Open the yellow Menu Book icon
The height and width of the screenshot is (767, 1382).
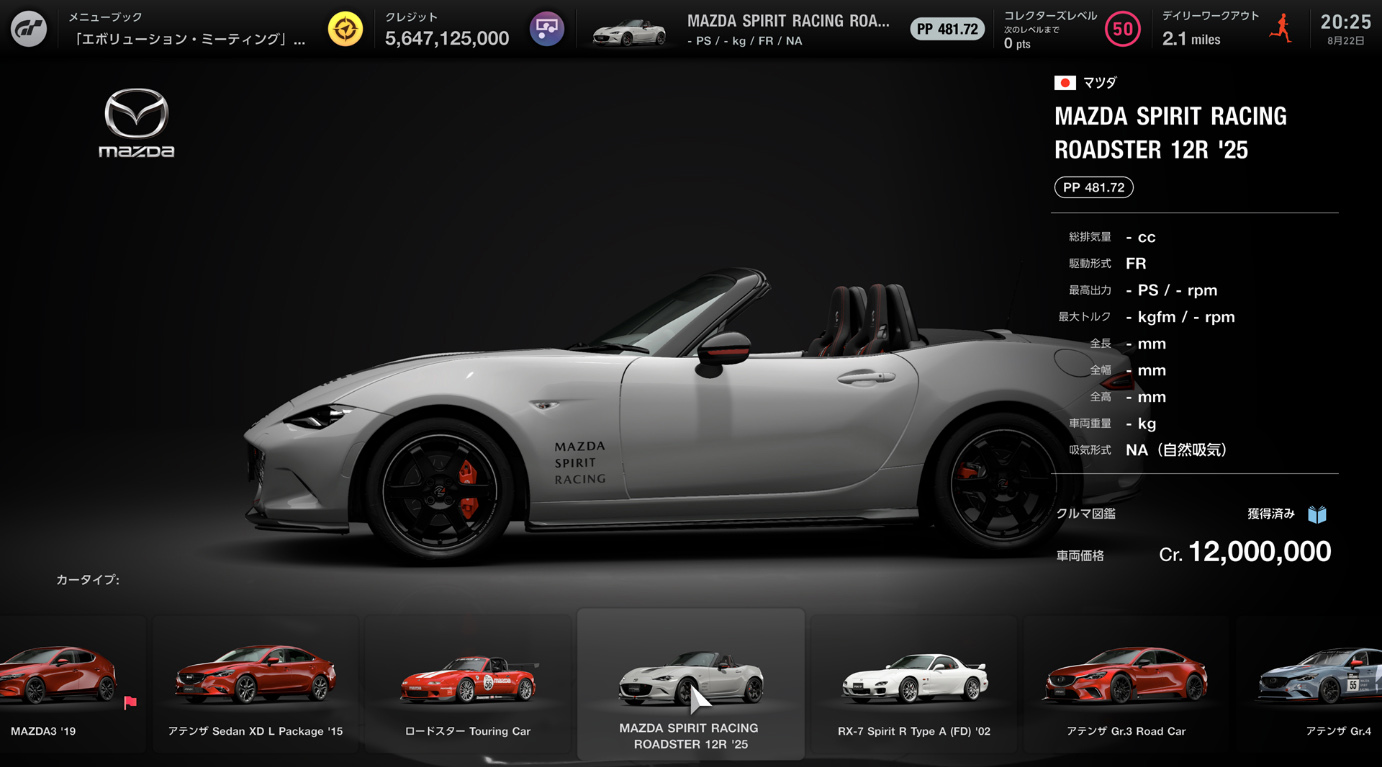pos(345,29)
